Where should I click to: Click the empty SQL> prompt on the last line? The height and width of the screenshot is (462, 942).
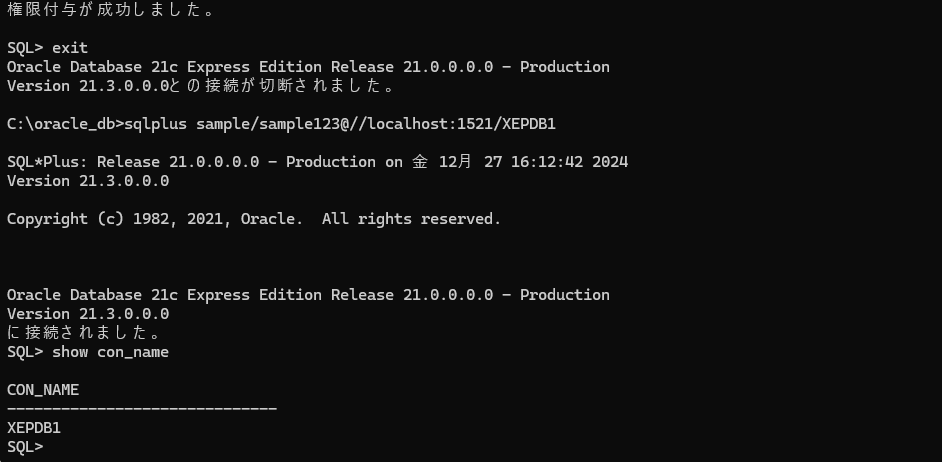pos(25,447)
